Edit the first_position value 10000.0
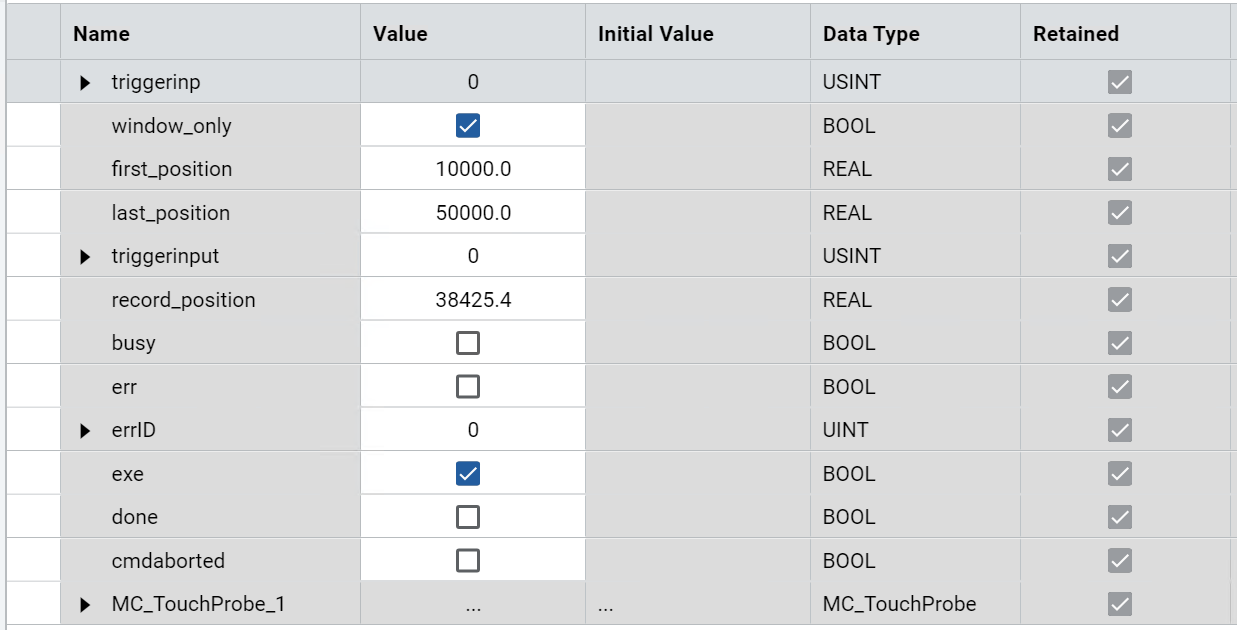Viewport: 1237px width, 630px height. [473, 169]
